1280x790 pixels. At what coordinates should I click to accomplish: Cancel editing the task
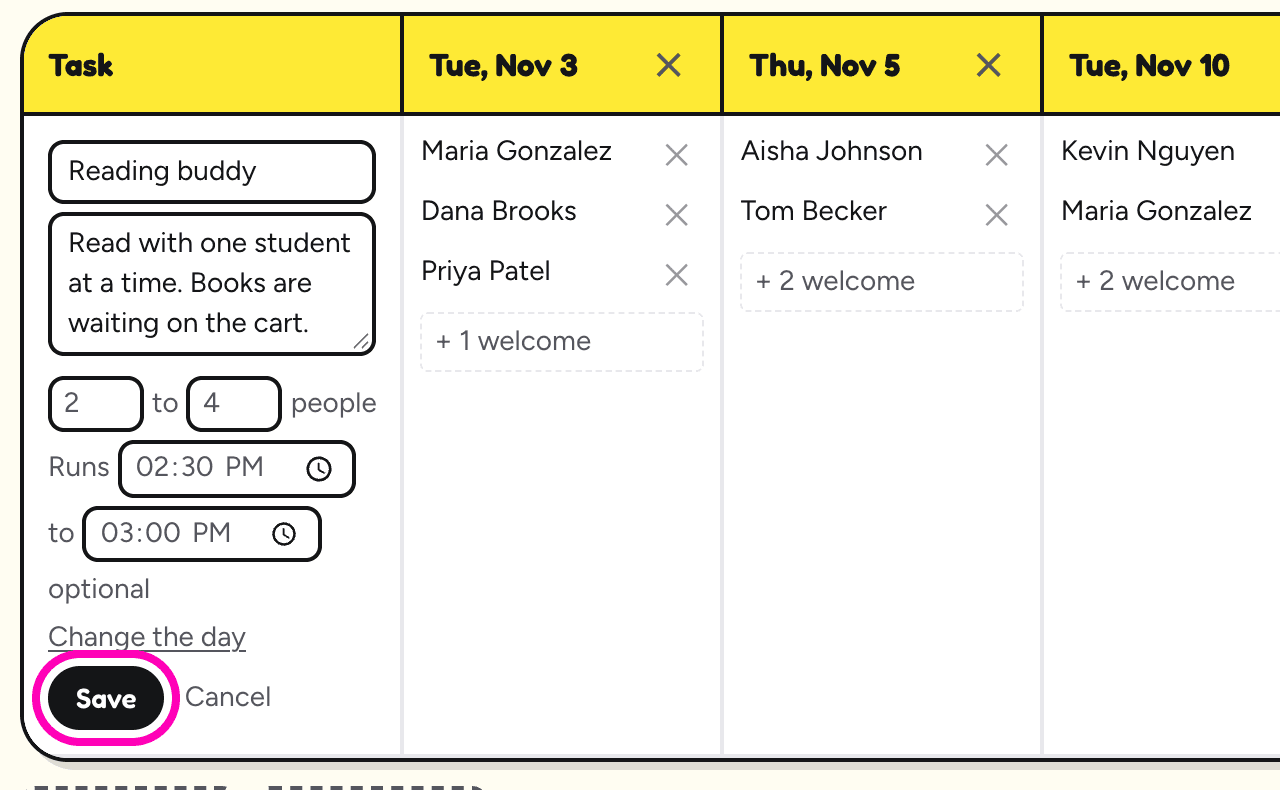228,697
